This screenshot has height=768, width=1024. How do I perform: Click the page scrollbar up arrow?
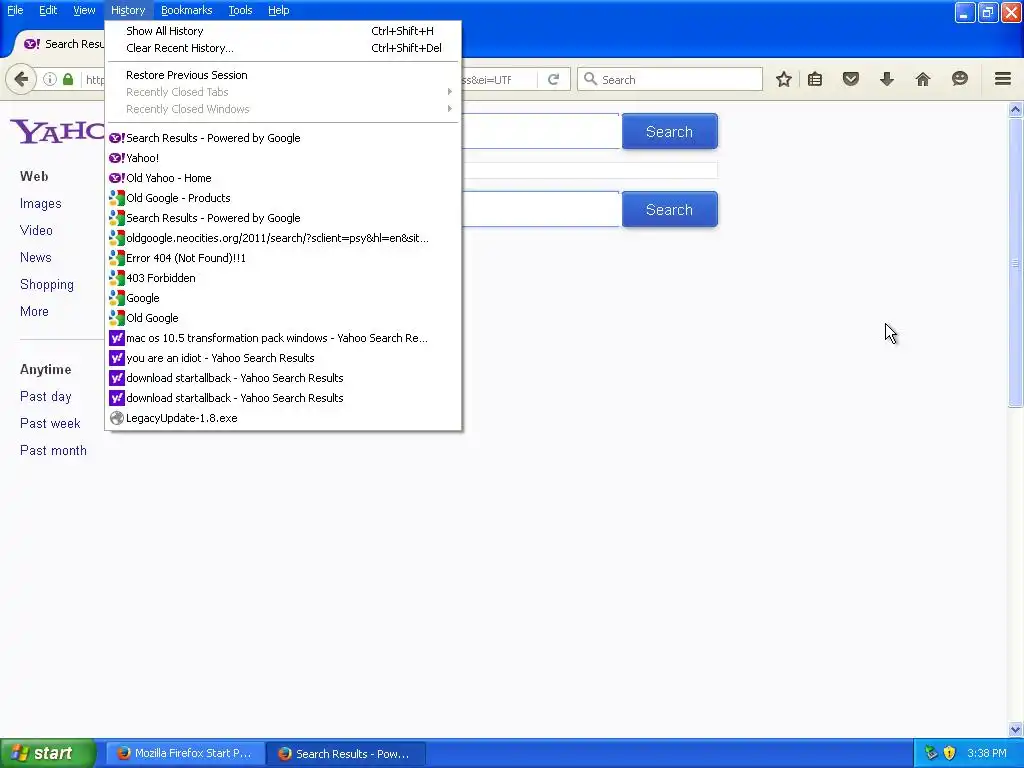[x=1015, y=110]
